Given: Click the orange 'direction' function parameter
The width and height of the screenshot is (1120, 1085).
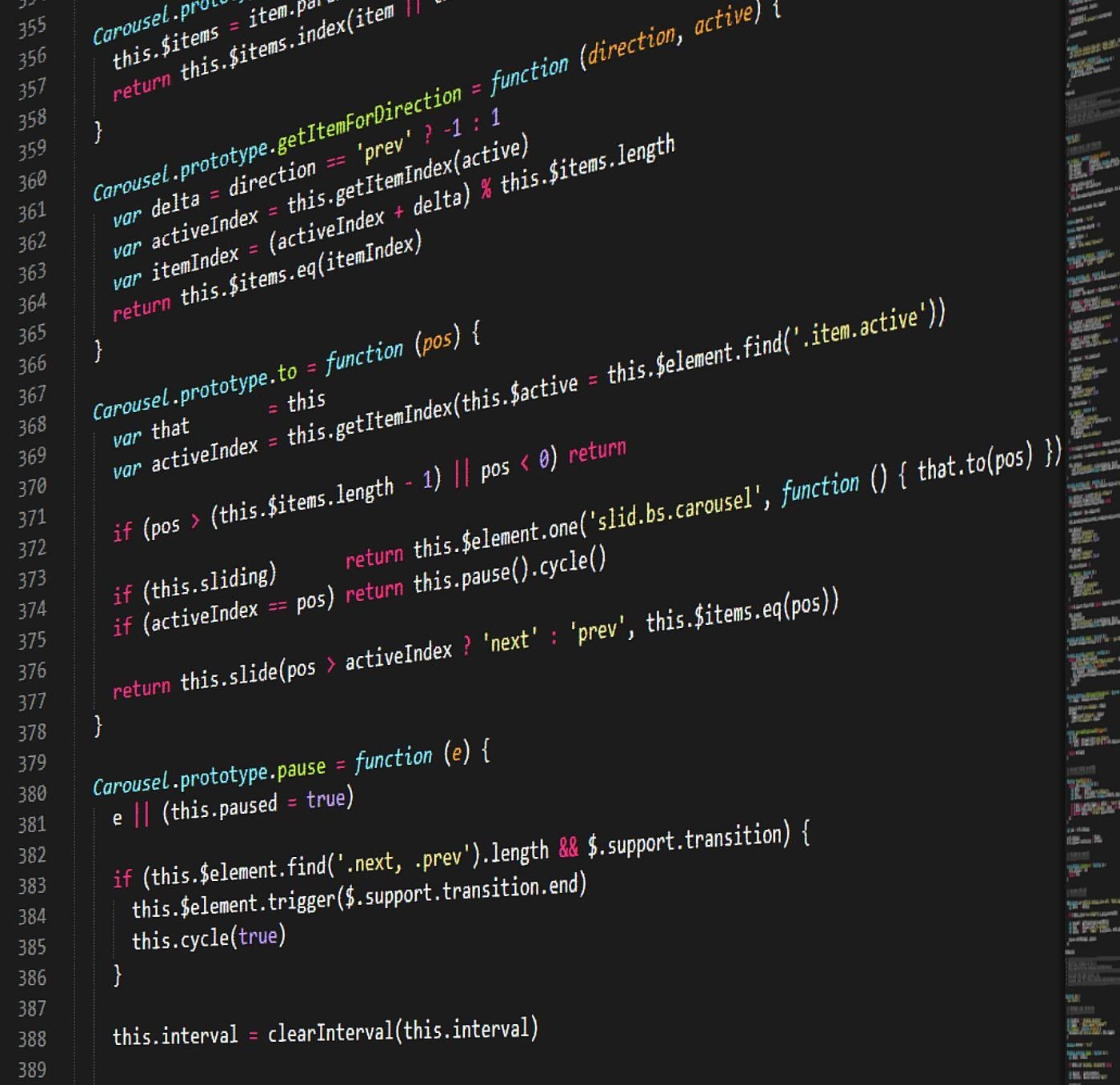Looking at the screenshot, I should coord(631,45).
